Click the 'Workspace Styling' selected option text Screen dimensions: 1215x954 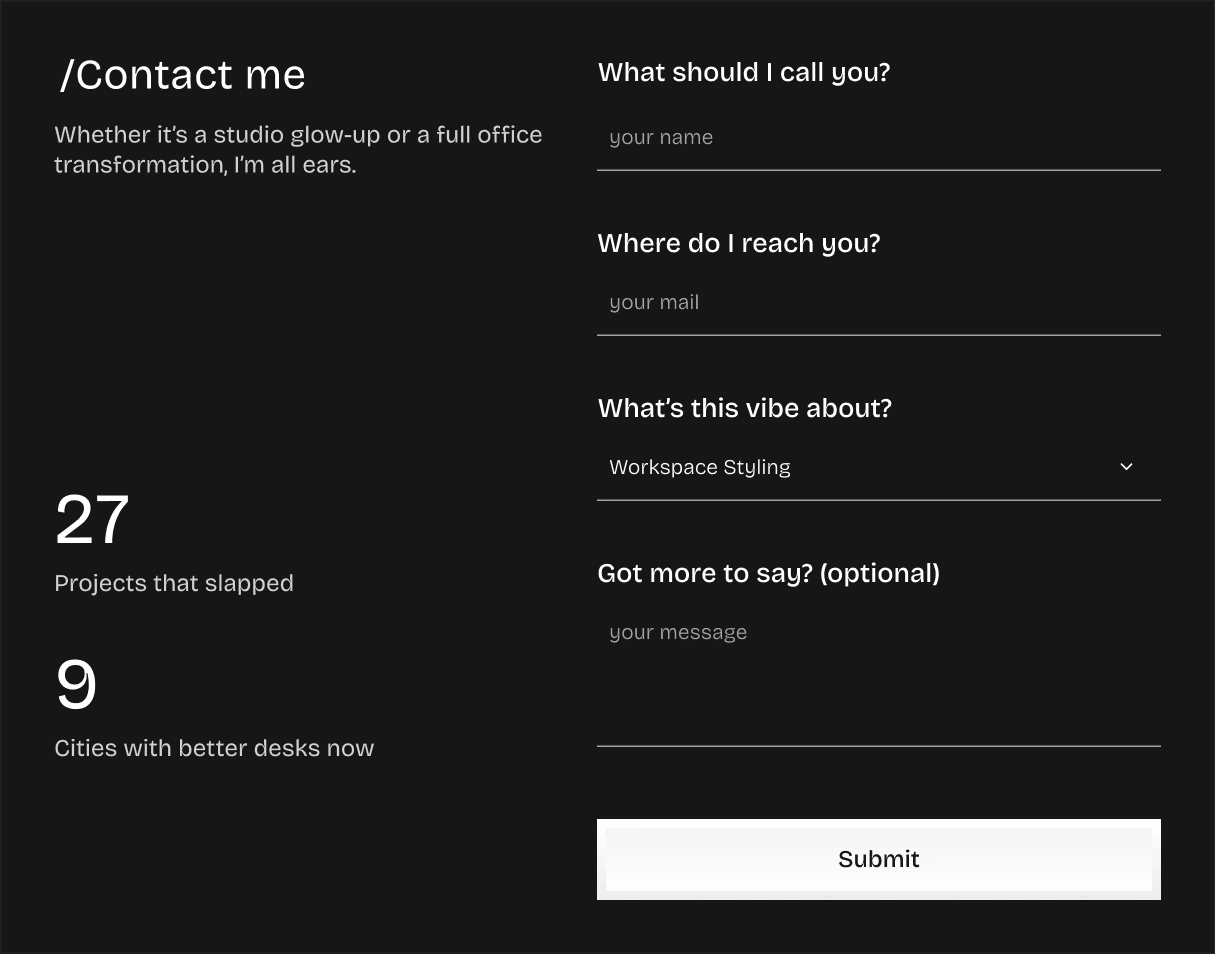click(x=700, y=467)
